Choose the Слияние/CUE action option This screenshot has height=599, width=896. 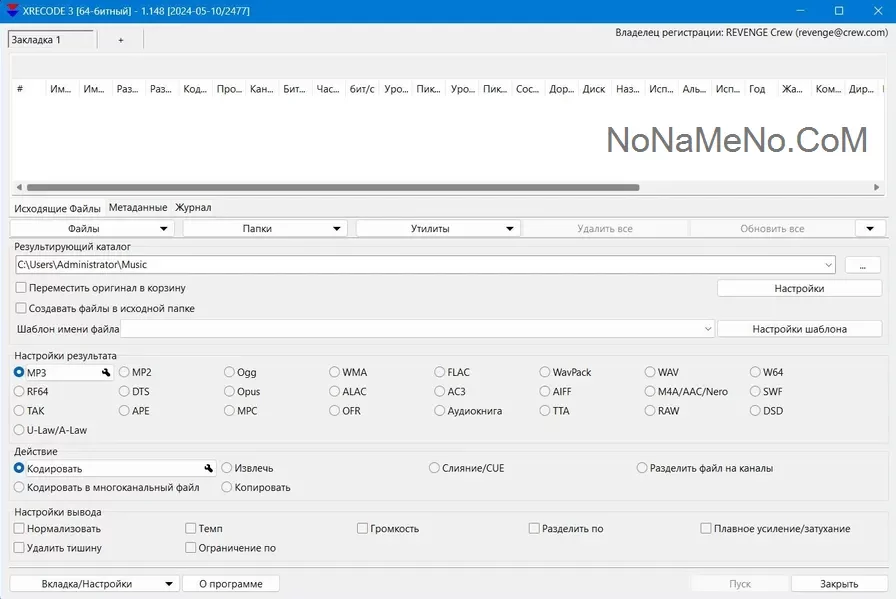point(434,468)
